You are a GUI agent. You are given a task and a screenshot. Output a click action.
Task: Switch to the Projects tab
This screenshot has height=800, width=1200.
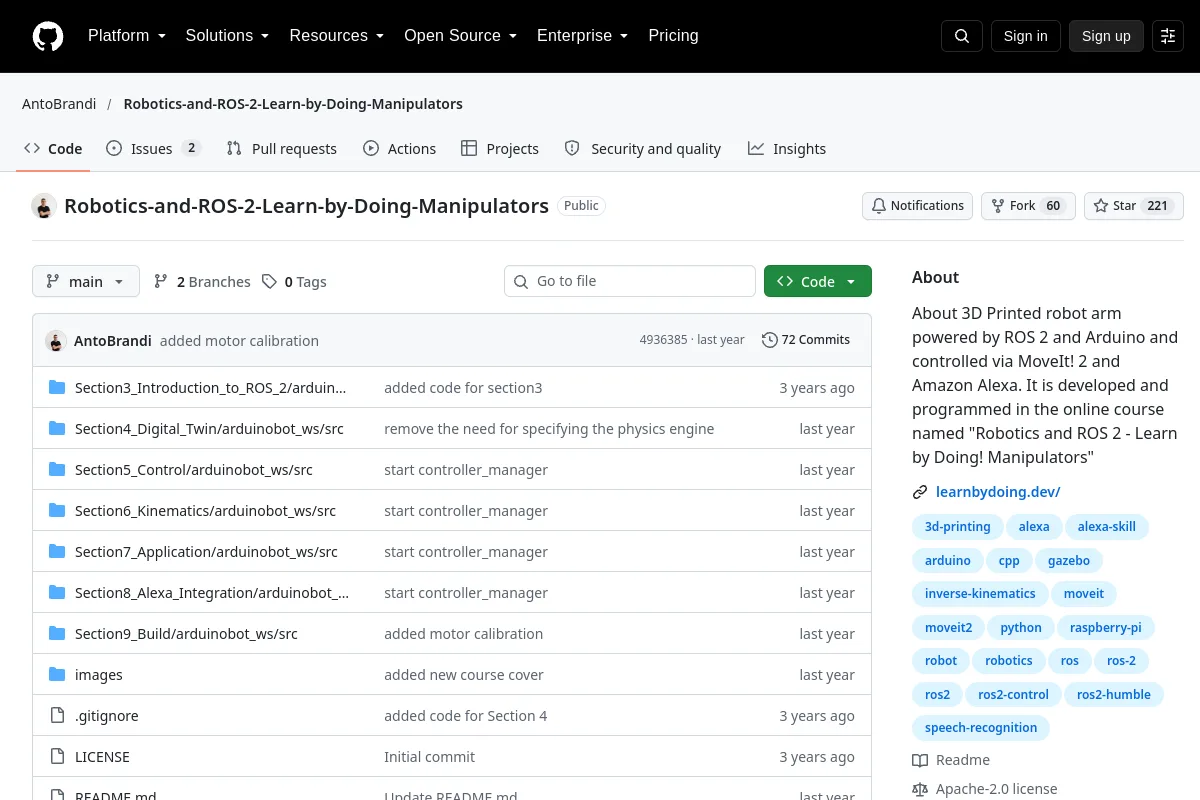click(500, 149)
